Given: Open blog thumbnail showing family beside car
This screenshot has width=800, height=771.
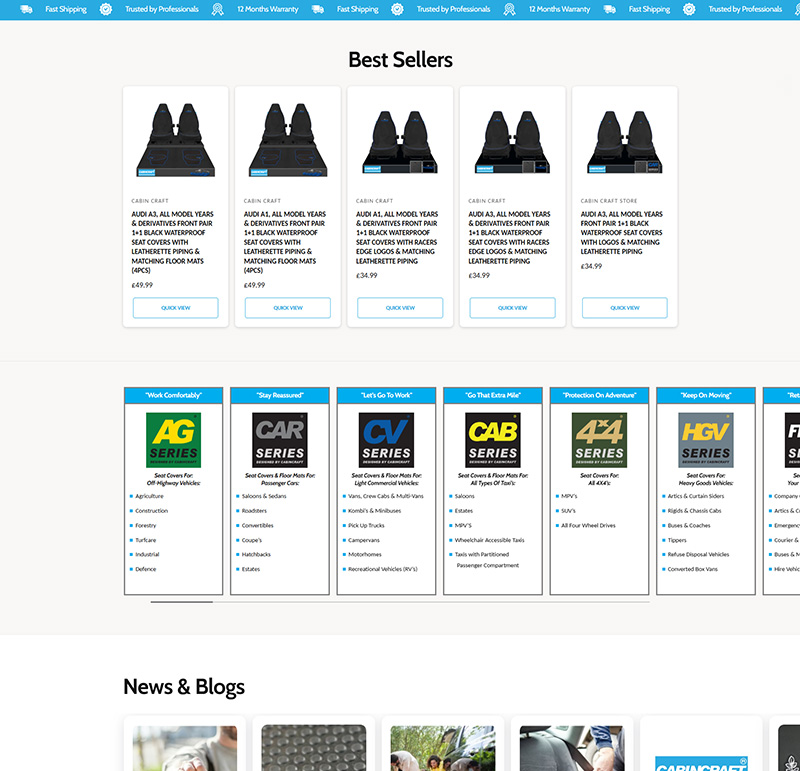Looking at the screenshot, I should (443, 748).
